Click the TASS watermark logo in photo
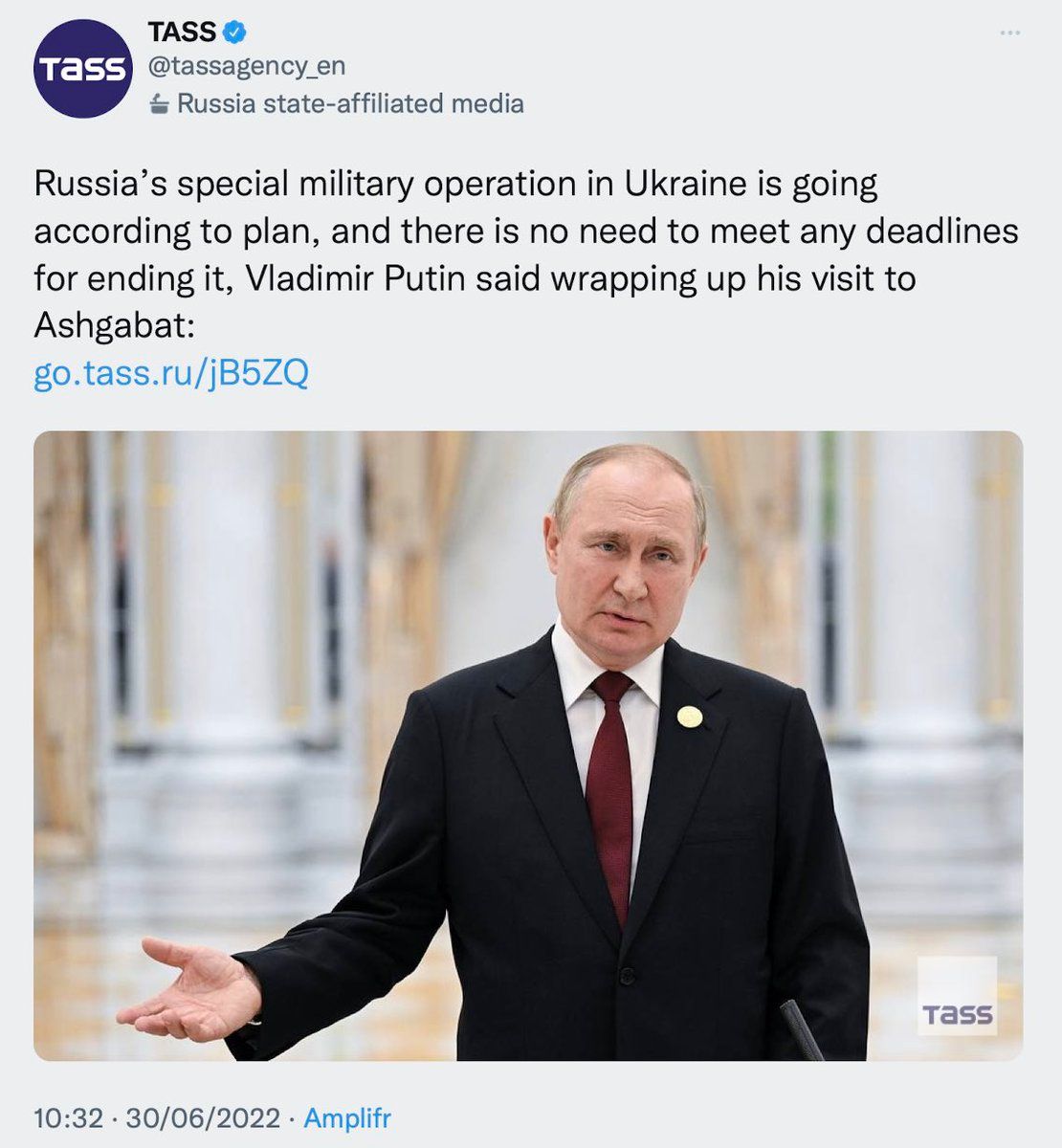This screenshot has width=1062, height=1148. coord(957,997)
